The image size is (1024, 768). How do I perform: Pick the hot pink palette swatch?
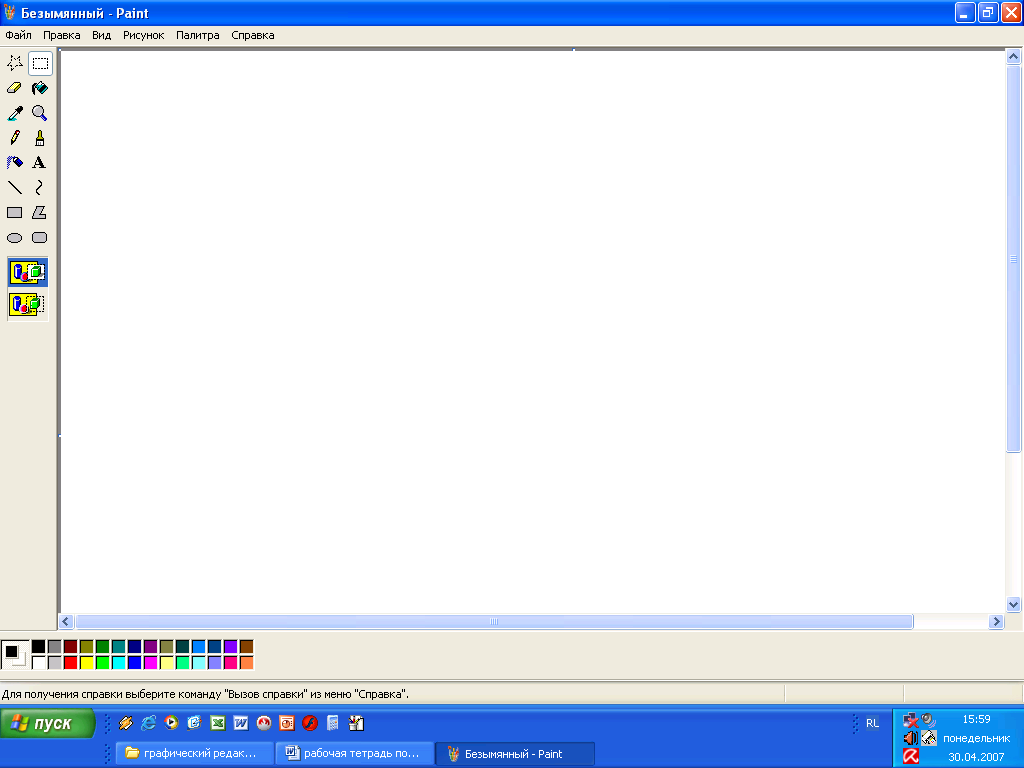(x=231, y=663)
